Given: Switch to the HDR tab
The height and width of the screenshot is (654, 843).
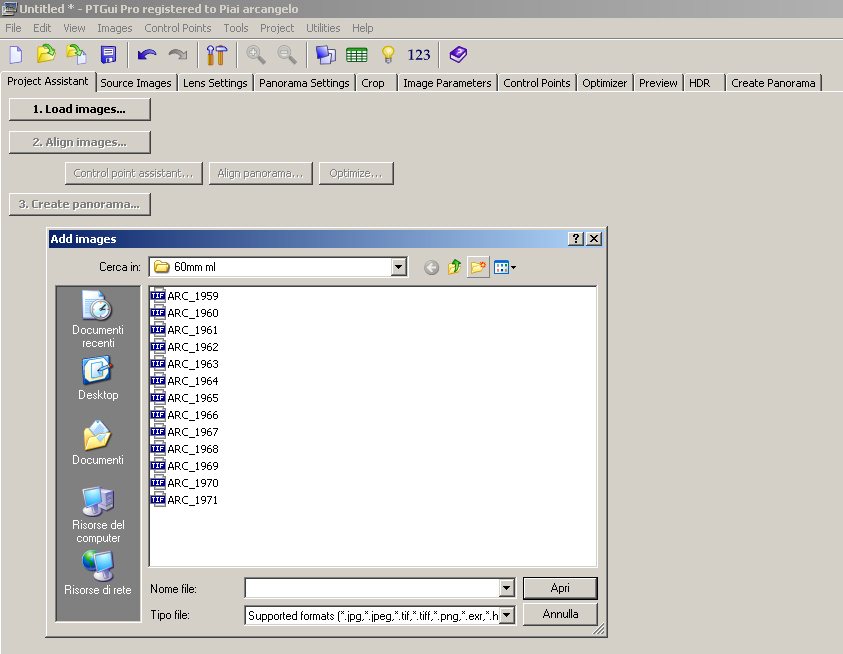Looking at the screenshot, I should [699, 83].
